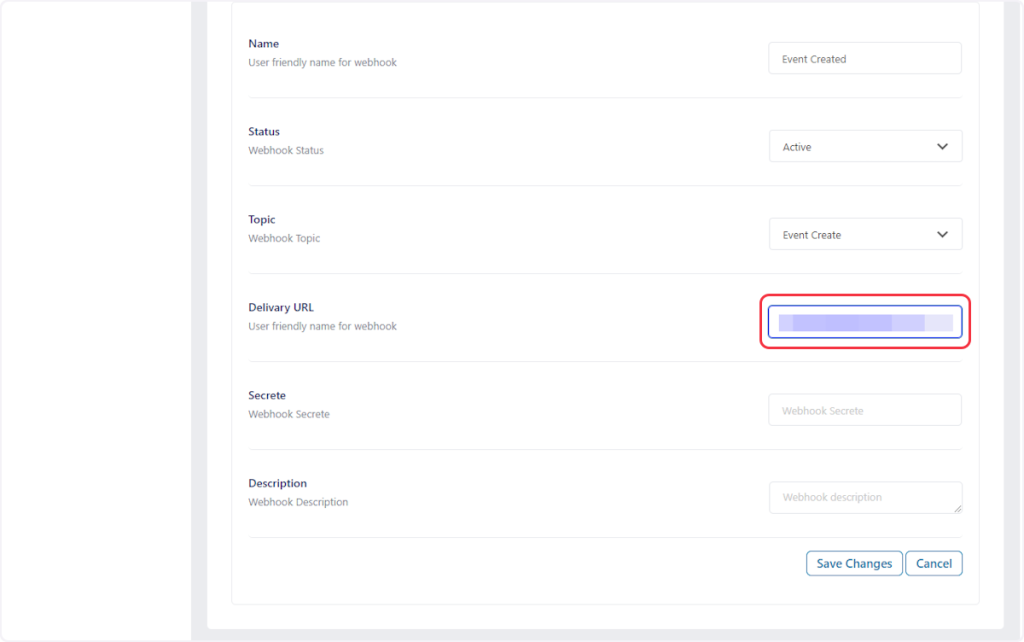Viewport: 1024px width, 642px height.
Task: Click the bold Status label
Action: pyautogui.click(x=264, y=132)
